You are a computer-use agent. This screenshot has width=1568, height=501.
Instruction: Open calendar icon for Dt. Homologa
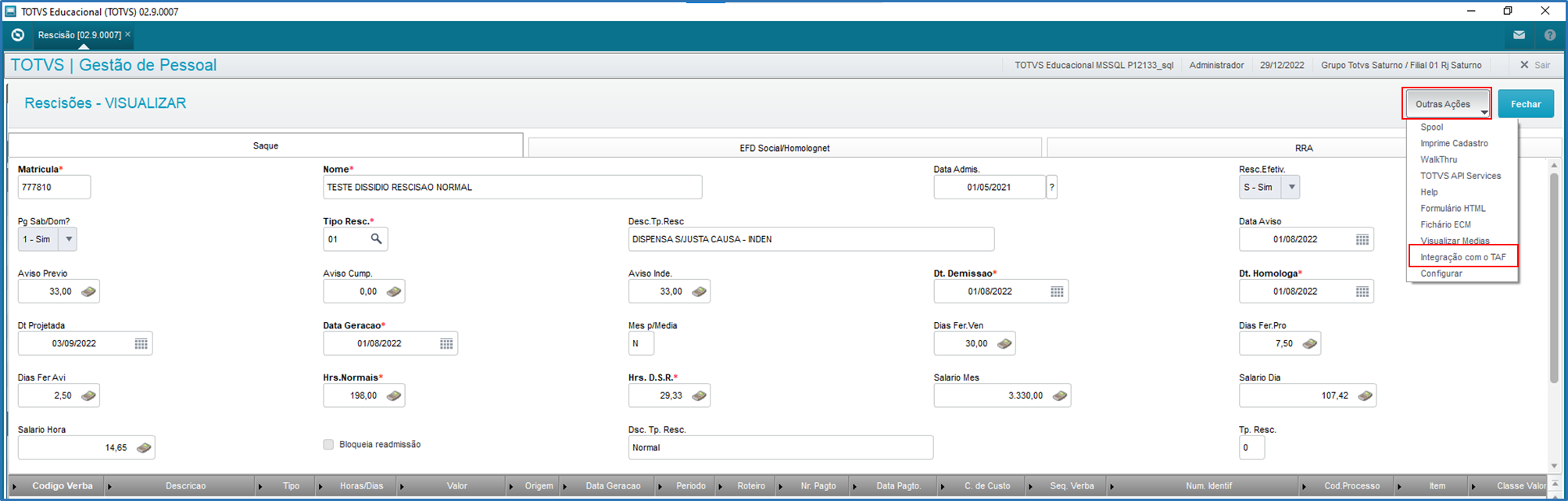1362,292
